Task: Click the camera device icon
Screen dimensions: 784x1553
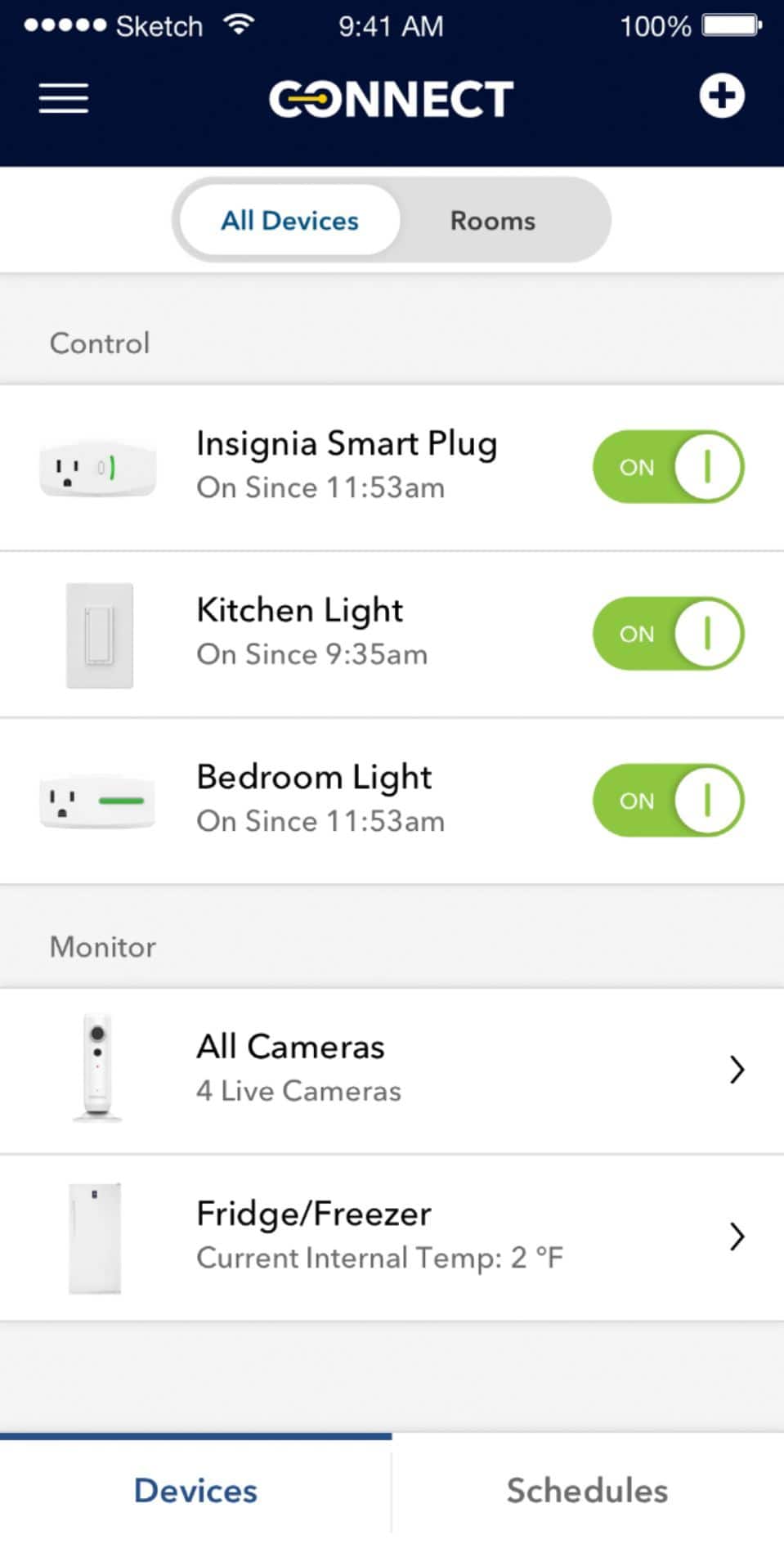Action: pyautogui.click(x=97, y=1067)
